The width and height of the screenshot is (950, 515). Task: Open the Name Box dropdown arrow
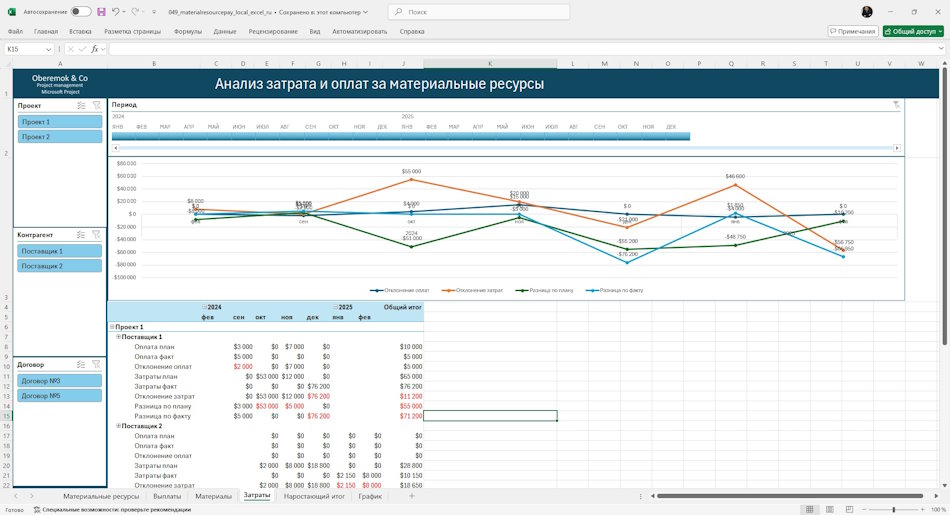pos(48,49)
